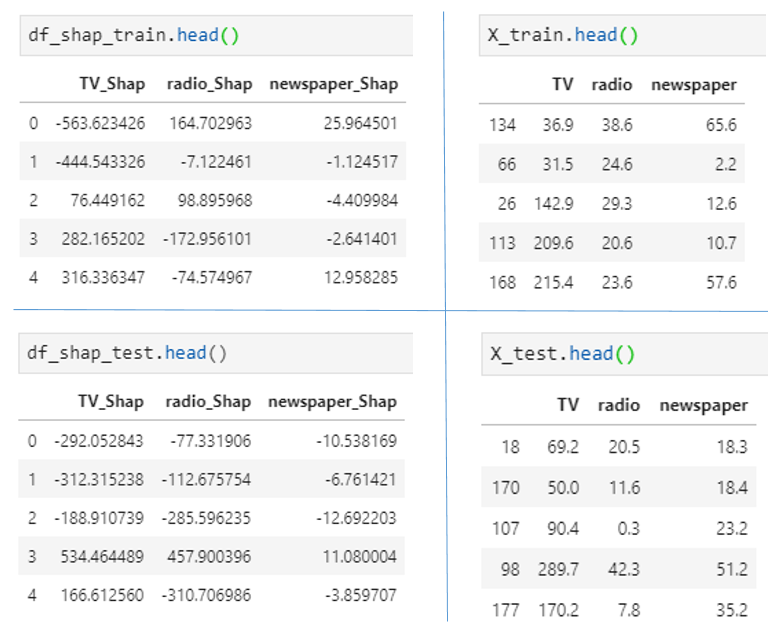Screen dimensions: 768x635
Task: Select the cell with value -310.706986
Action: [x=207, y=595]
